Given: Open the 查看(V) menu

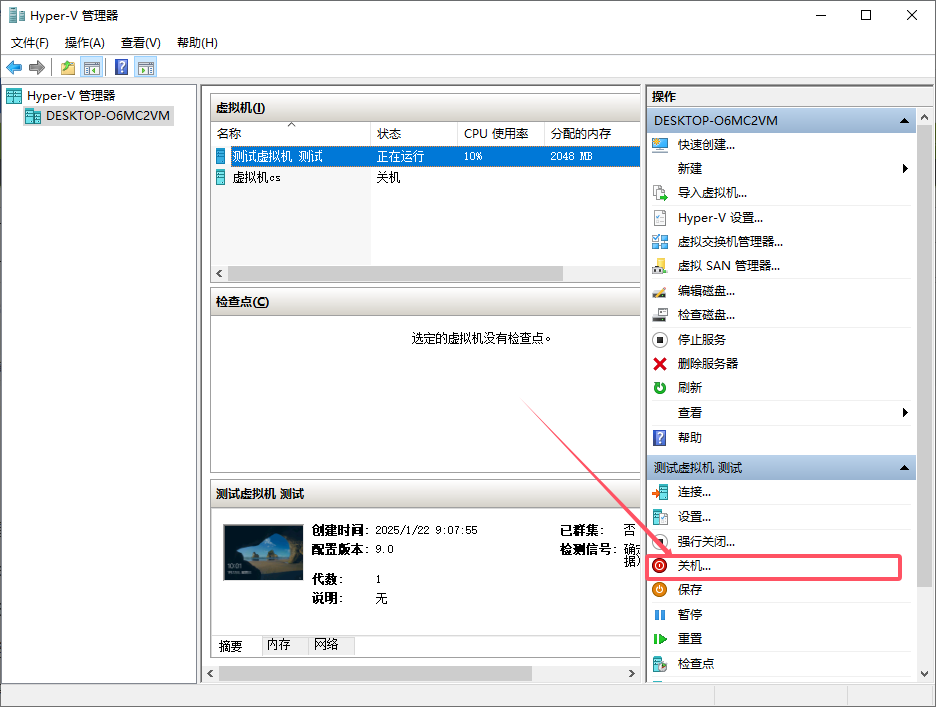Looking at the screenshot, I should (x=141, y=42).
